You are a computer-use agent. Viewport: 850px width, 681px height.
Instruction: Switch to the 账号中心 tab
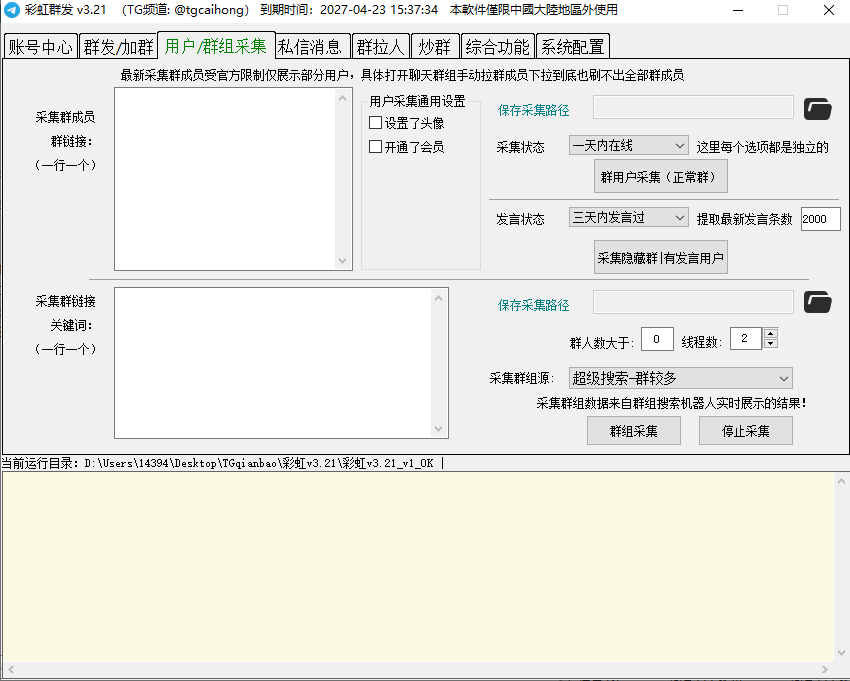[40, 47]
